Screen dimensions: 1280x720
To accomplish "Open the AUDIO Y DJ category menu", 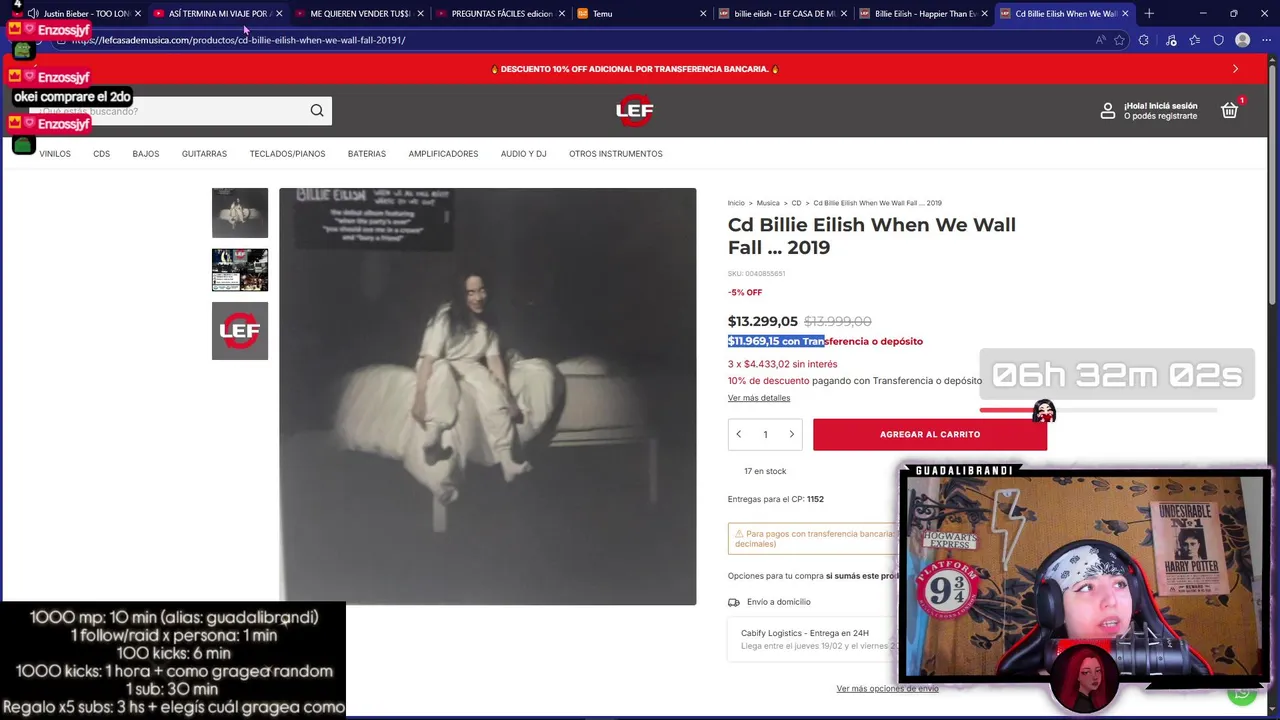I will click(x=523, y=154).
